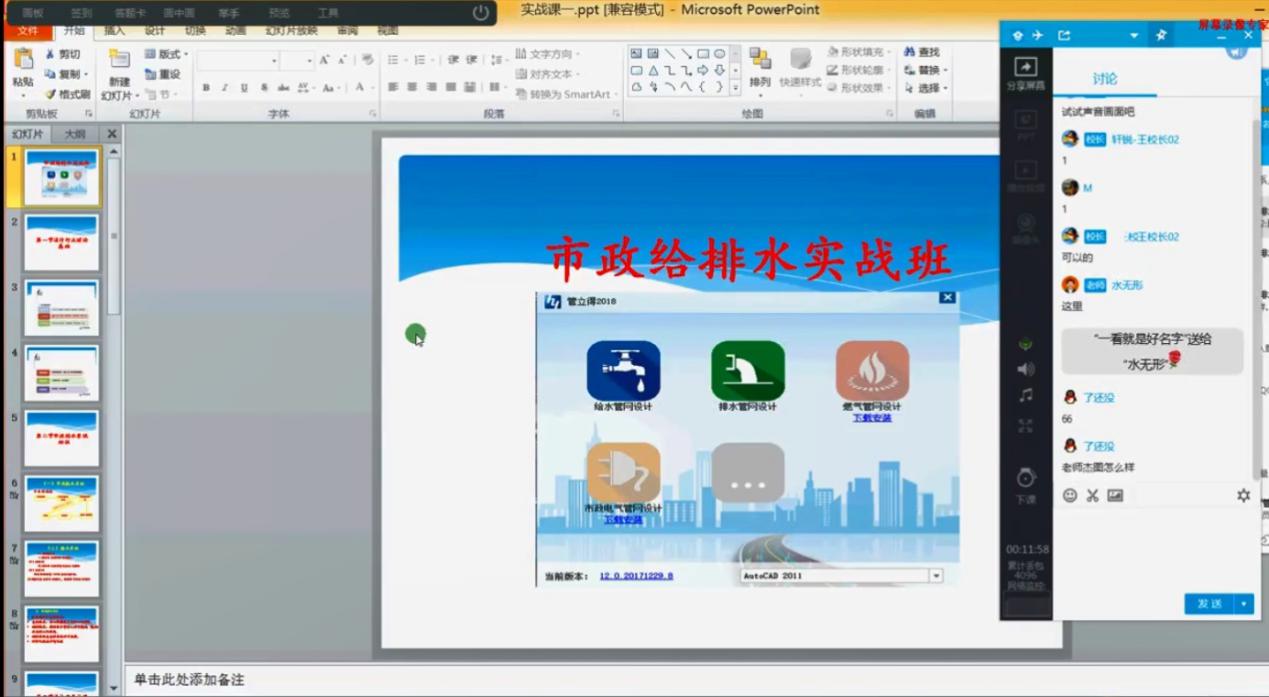
Task: Click the version link 12.0.20171229.8
Action: click(x=636, y=576)
